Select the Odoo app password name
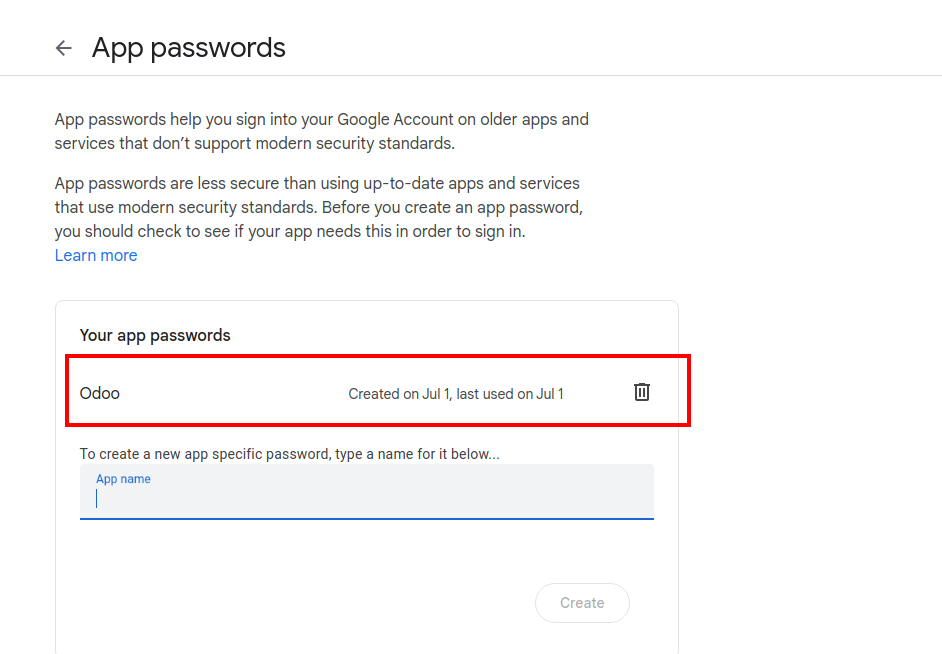The image size is (942, 654). (x=100, y=393)
